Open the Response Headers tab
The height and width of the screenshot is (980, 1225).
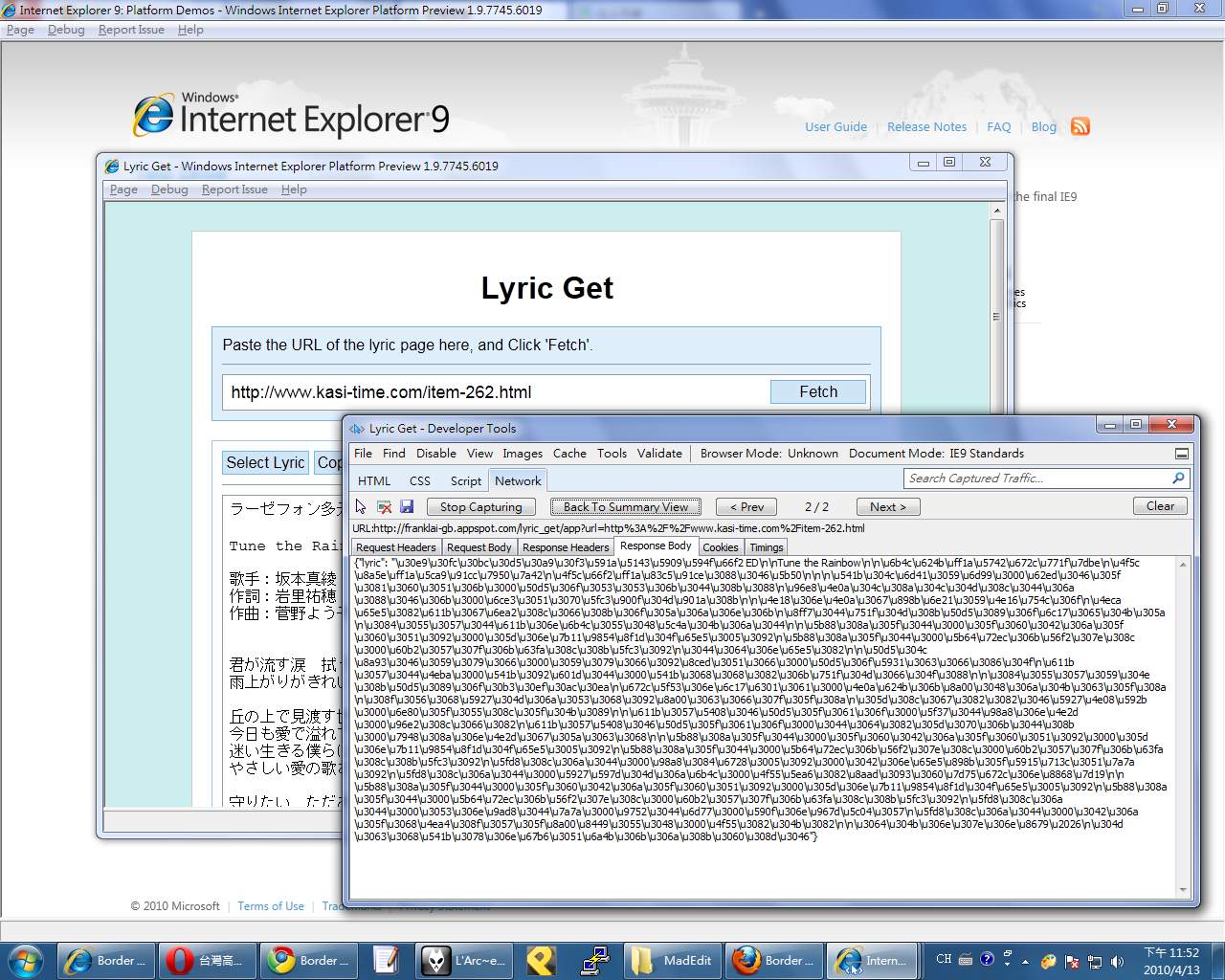[566, 547]
